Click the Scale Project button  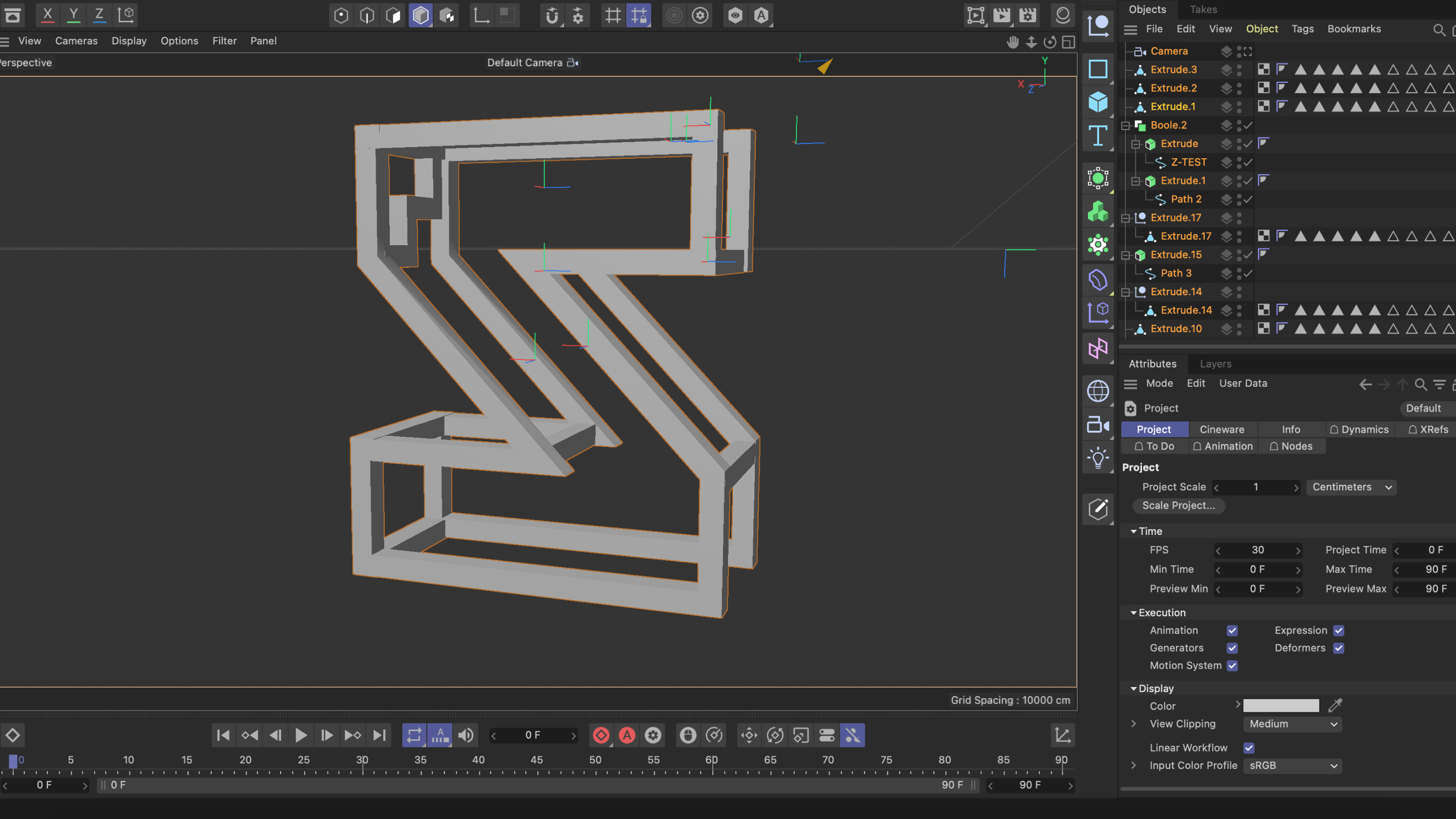point(1178,506)
